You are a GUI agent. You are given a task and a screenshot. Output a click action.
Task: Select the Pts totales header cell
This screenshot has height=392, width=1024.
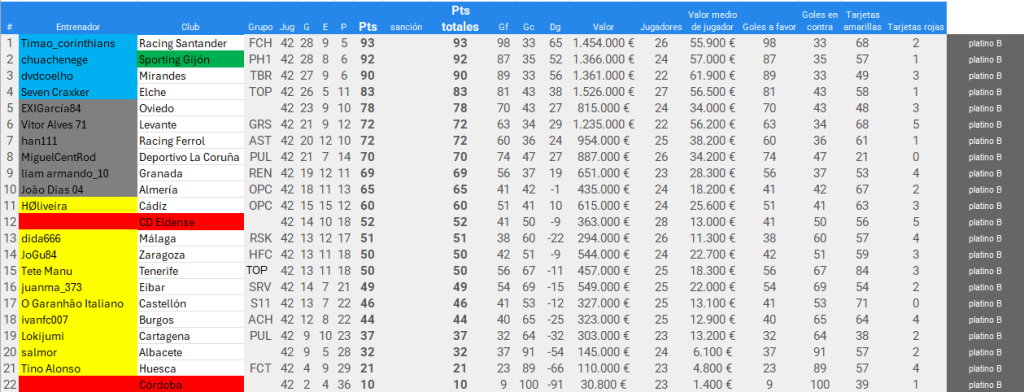click(x=460, y=18)
